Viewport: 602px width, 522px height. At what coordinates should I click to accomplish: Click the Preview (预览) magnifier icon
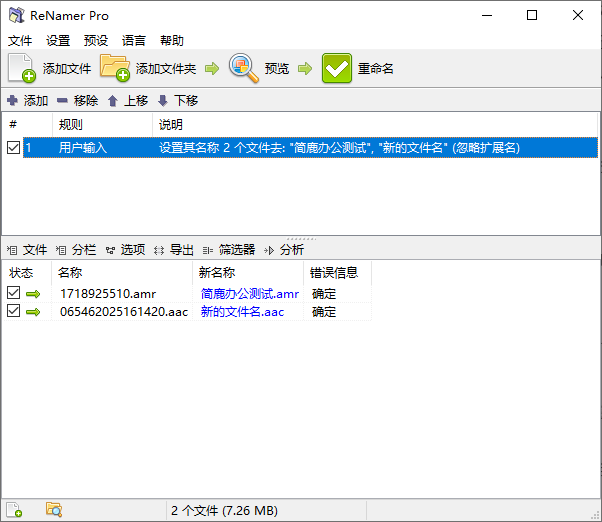pos(243,68)
